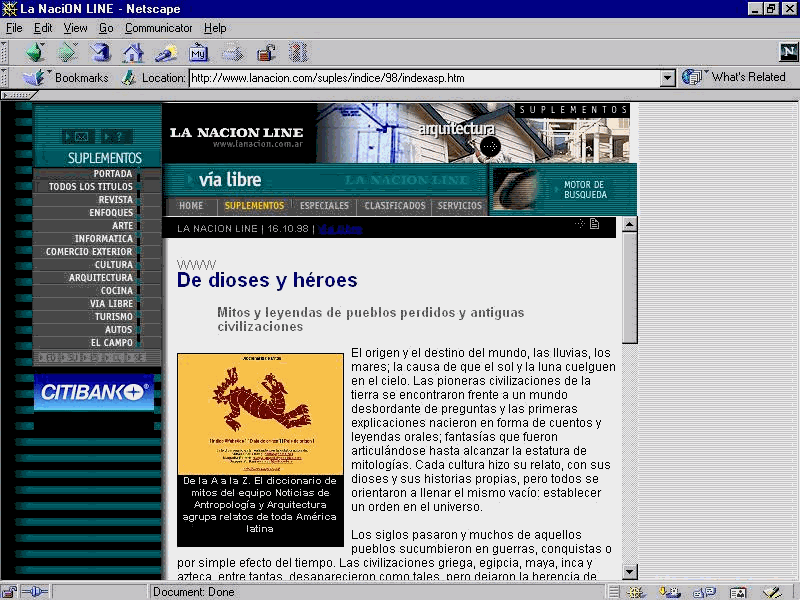
Task: Click the Forward navigation arrow
Action: (68, 53)
